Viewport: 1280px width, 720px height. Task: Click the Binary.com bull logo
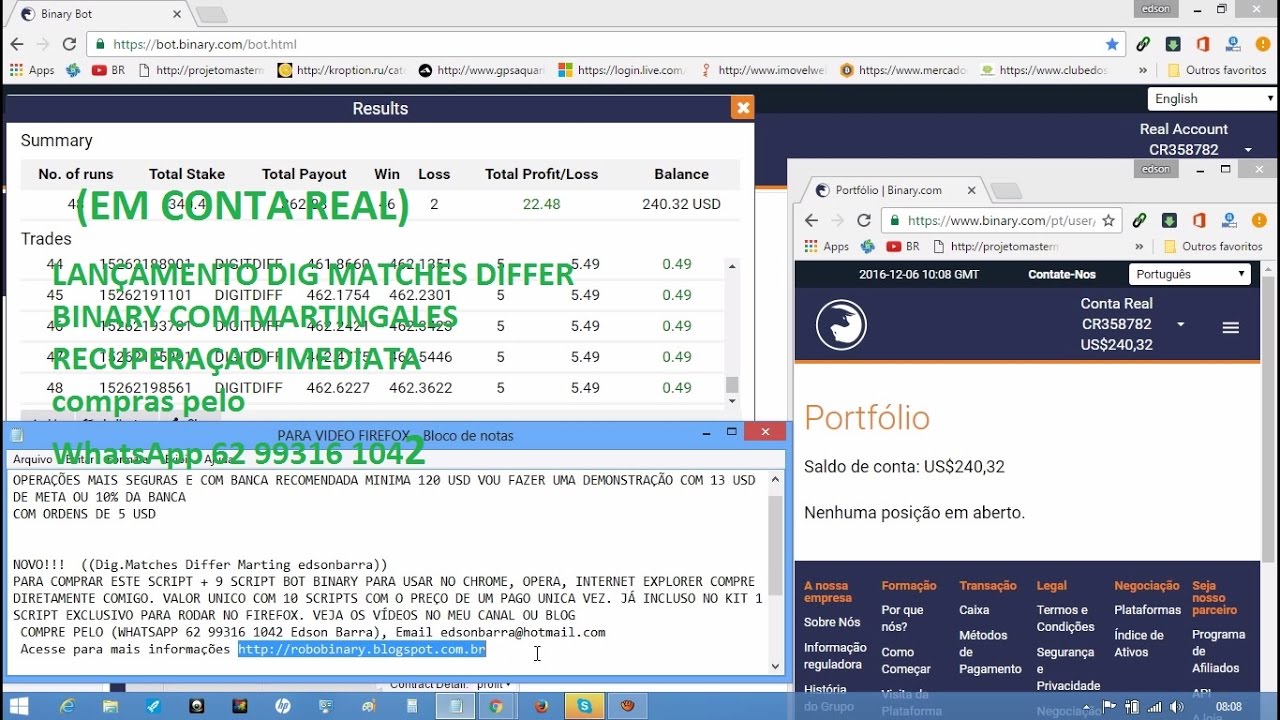point(841,325)
